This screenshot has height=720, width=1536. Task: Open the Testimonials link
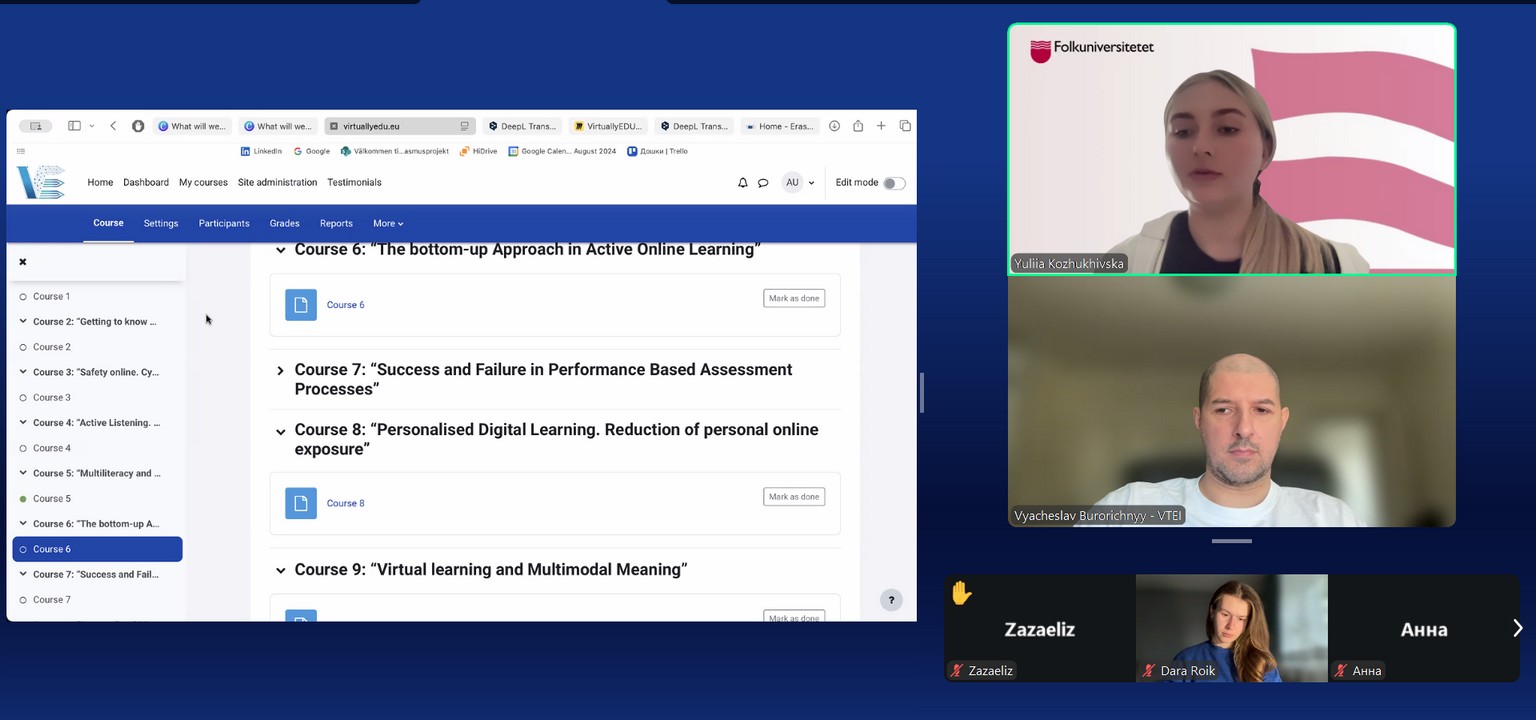click(354, 183)
